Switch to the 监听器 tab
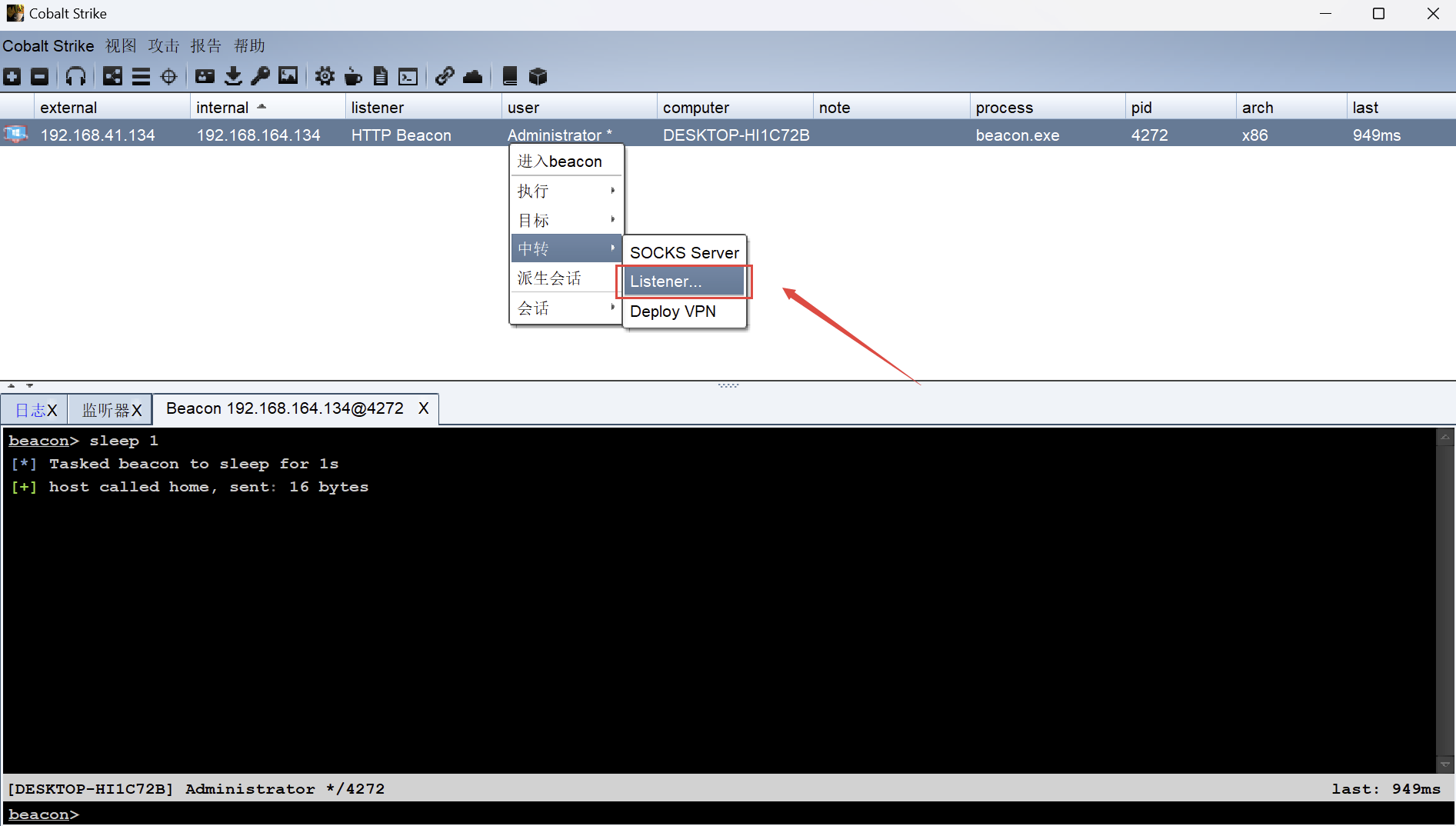This screenshot has height=826, width=1456. pos(105,410)
